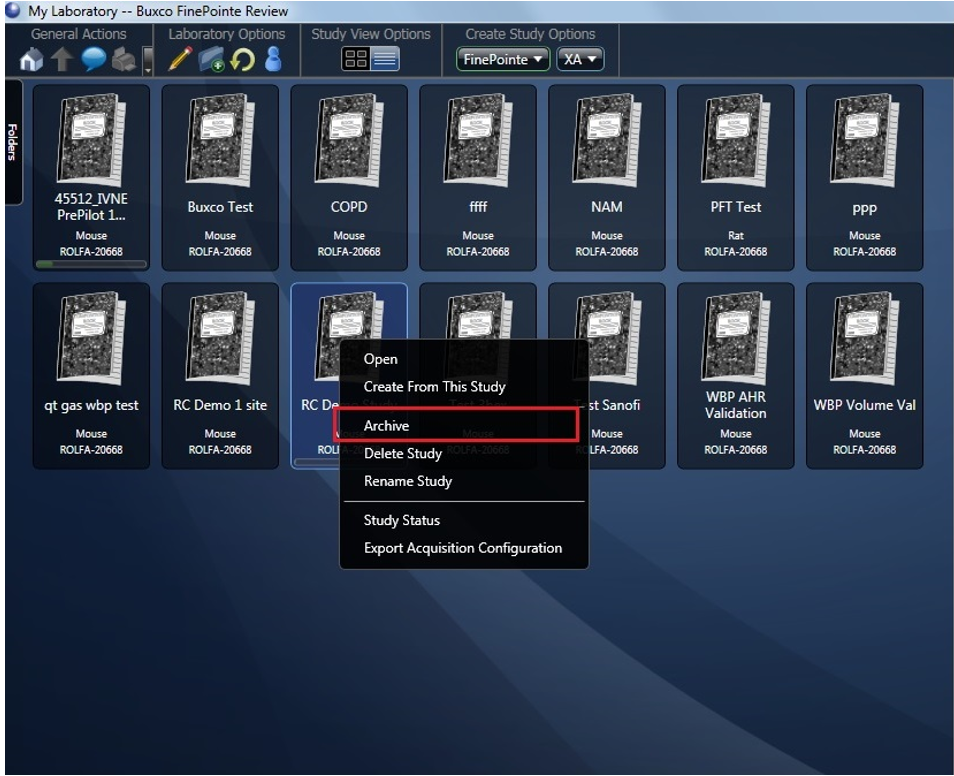Open the FinePointe create study dropdown
Image resolution: width=954 pixels, height=776 pixels.
point(503,59)
